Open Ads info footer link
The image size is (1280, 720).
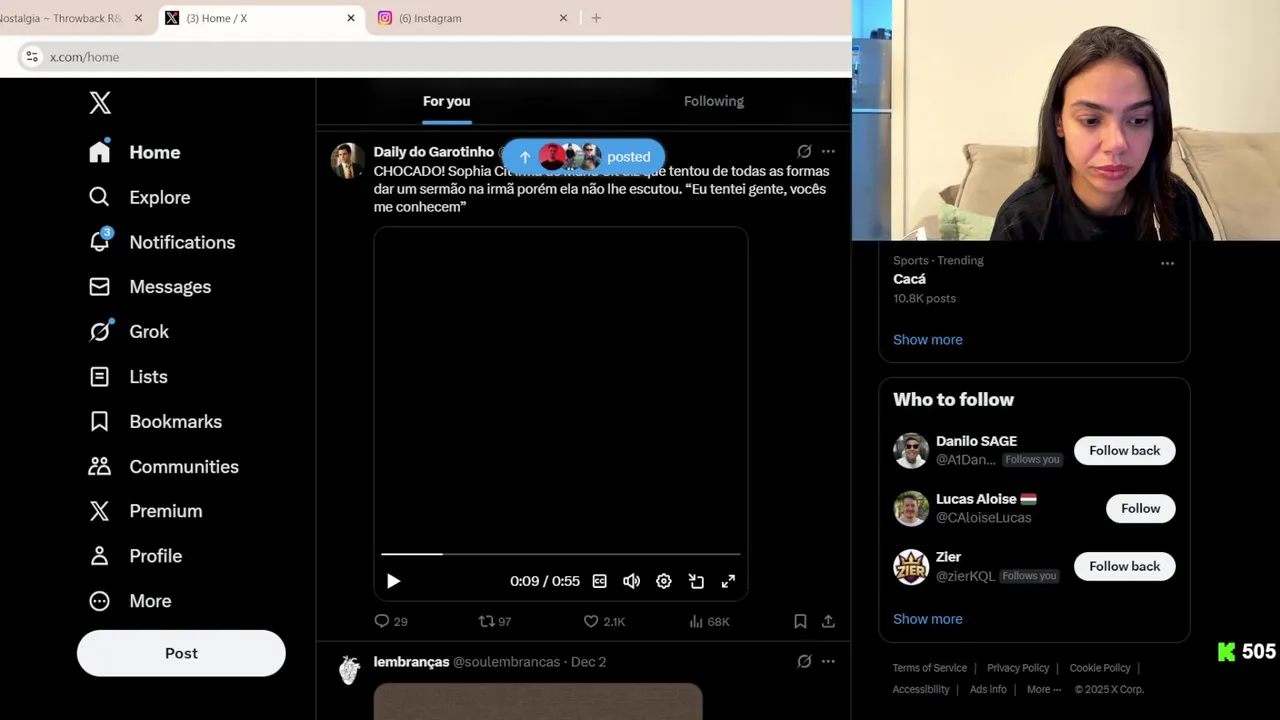pyautogui.click(x=988, y=689)
